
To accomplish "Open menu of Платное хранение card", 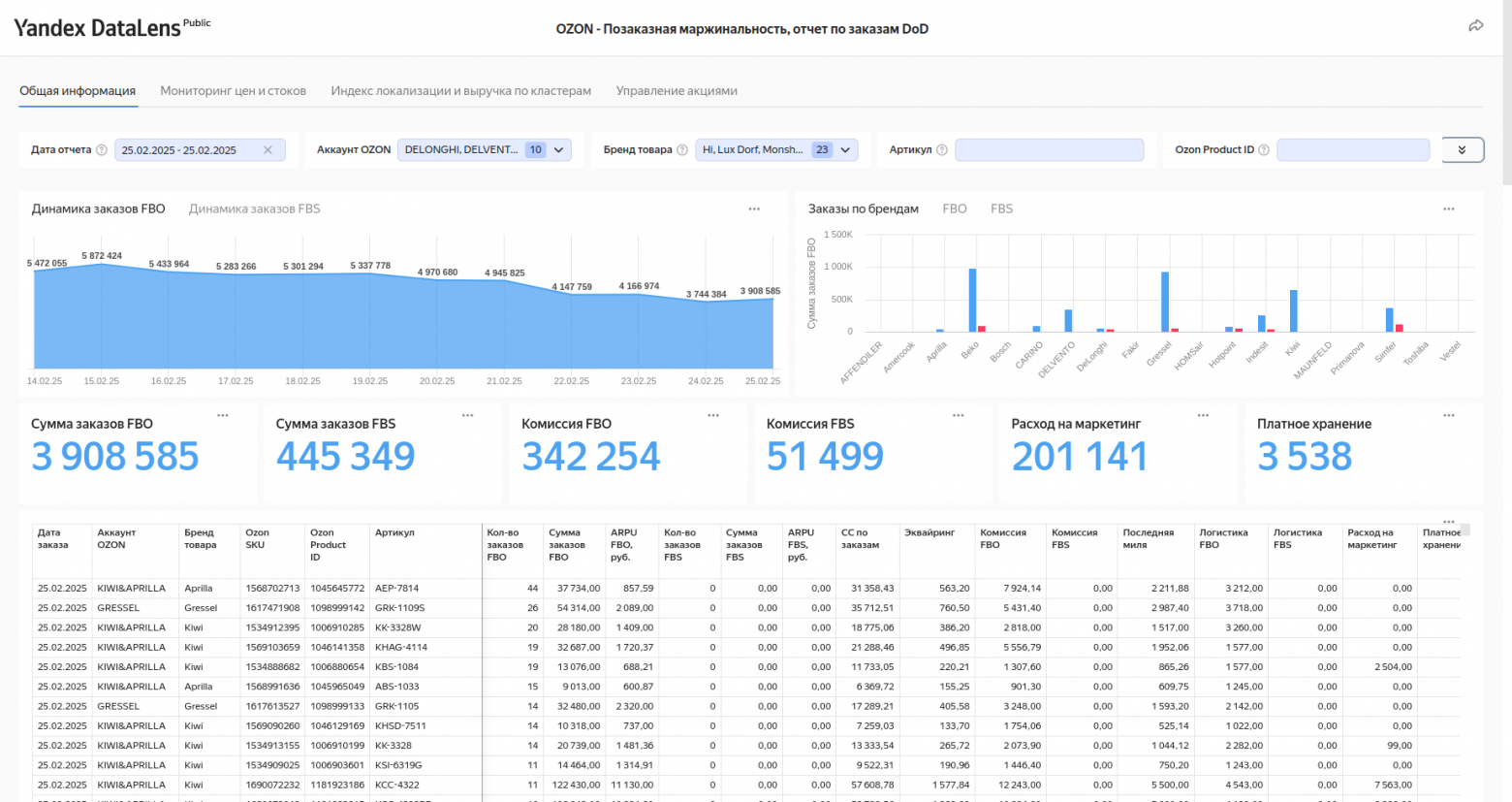I will (x=1449, y=415).
